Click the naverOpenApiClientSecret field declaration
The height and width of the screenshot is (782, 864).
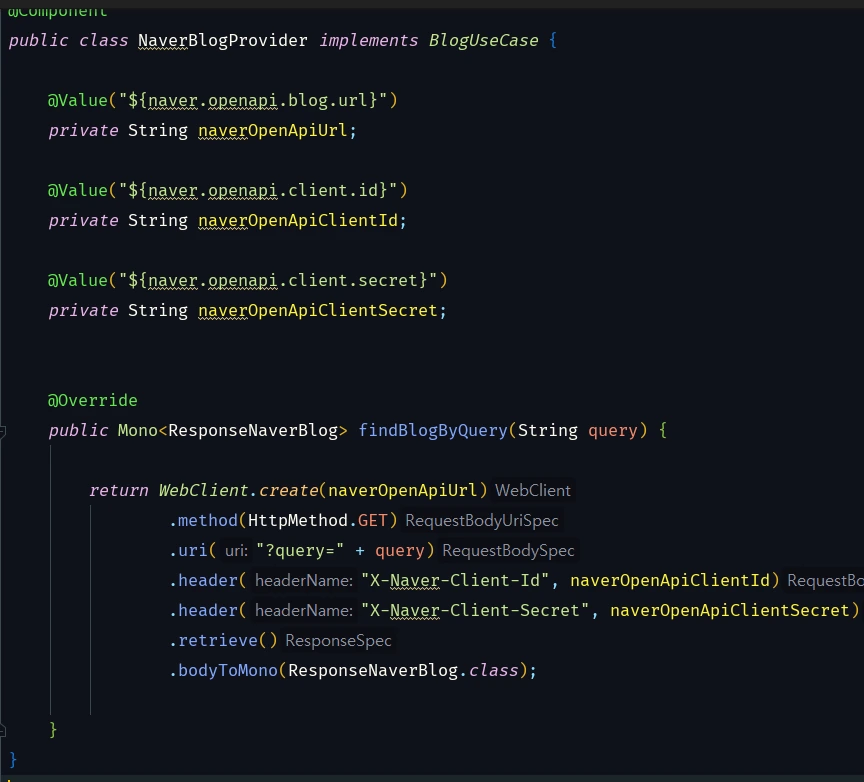pyautogui.click(x=318, y=310)
